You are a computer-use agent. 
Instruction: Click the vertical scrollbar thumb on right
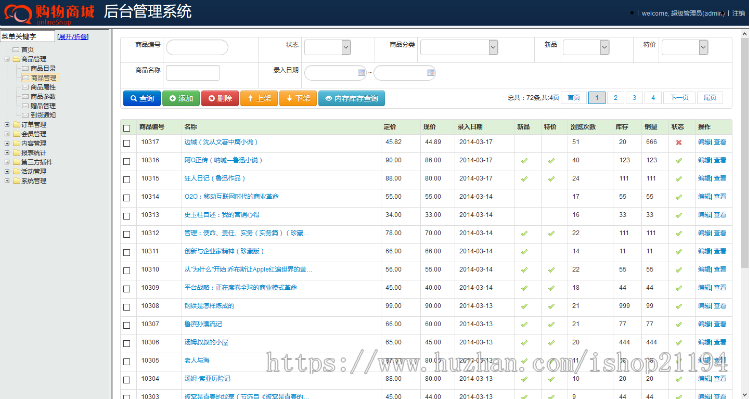pos(745,153)
